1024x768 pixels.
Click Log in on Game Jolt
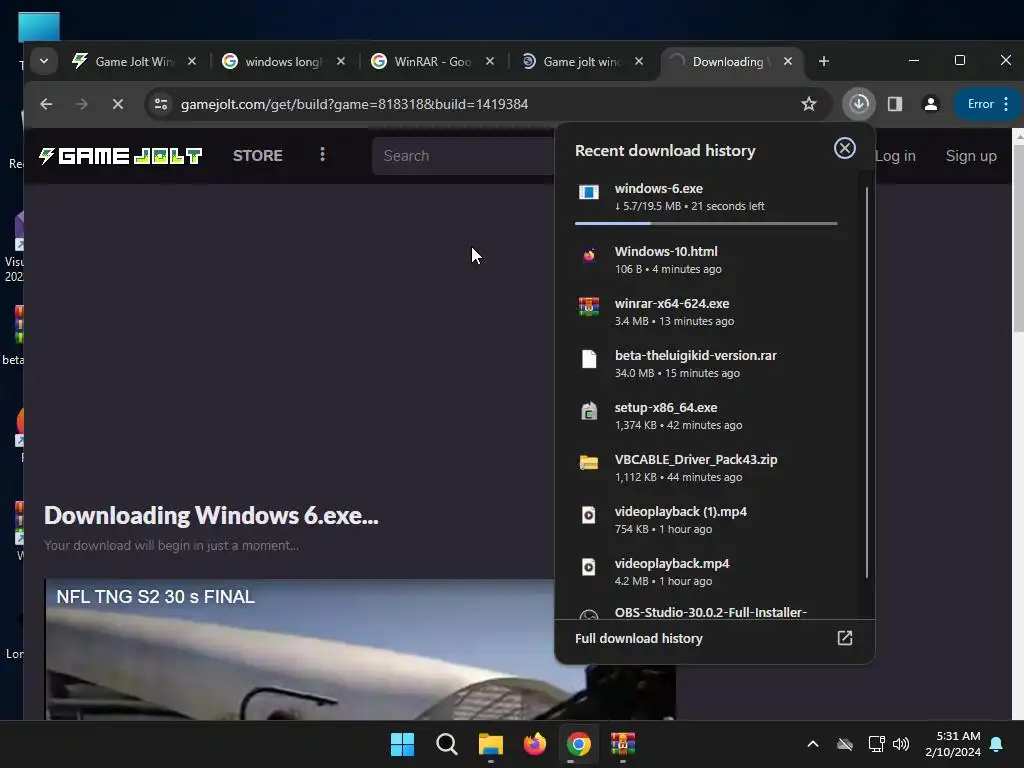pos(895,155)
